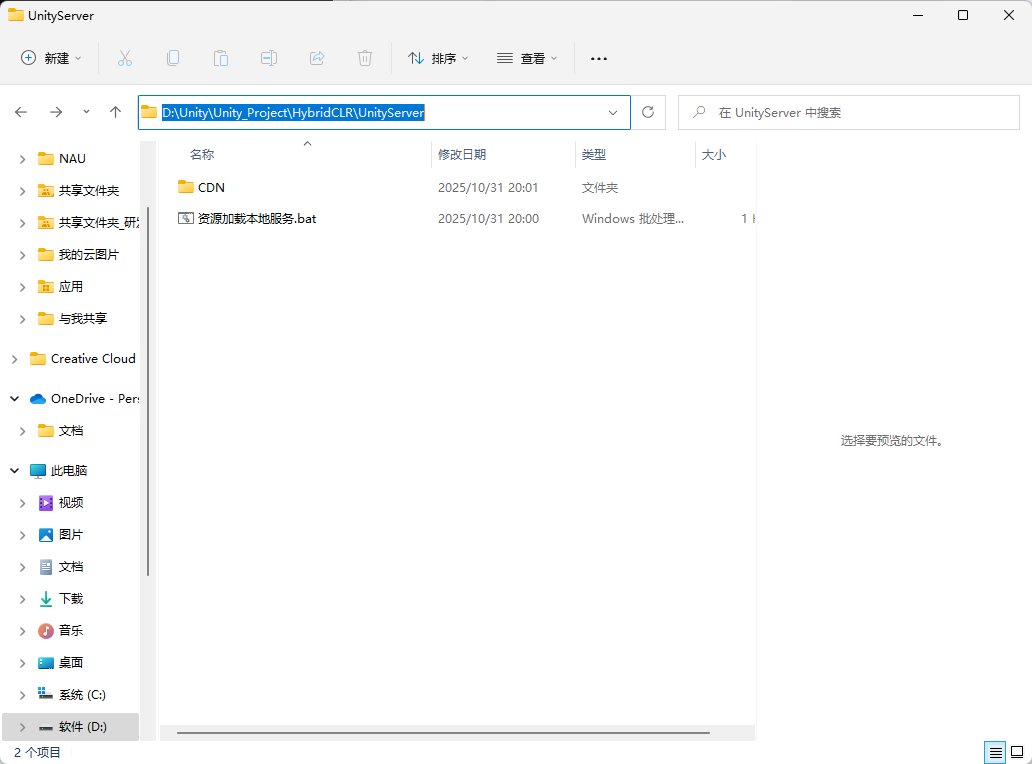Image resolution: width=1032 pixels, height=764 pixels.
Task: Select the CDN folder
Action: (201, 188)
